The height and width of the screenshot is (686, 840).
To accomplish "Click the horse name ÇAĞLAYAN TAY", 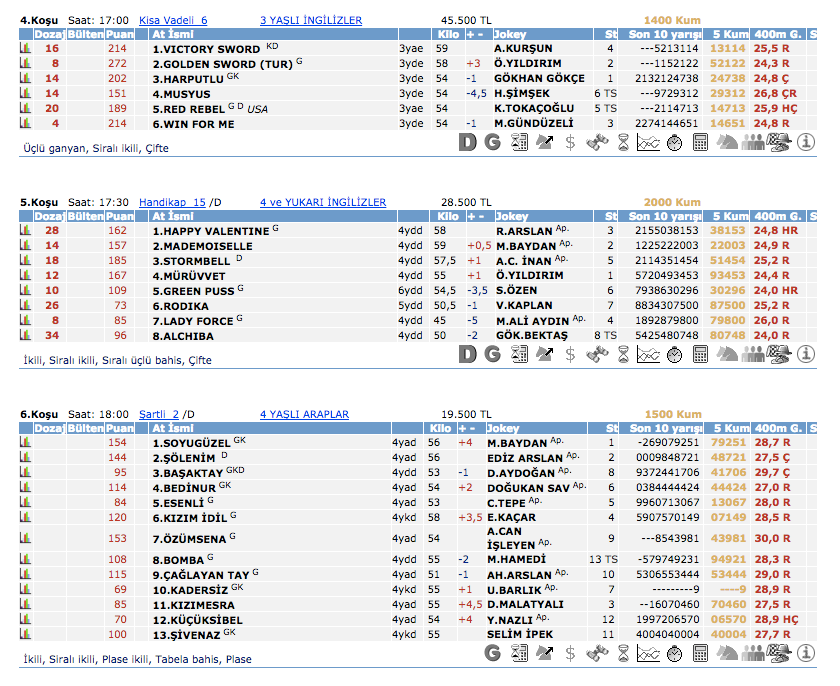I will point(201,575).
